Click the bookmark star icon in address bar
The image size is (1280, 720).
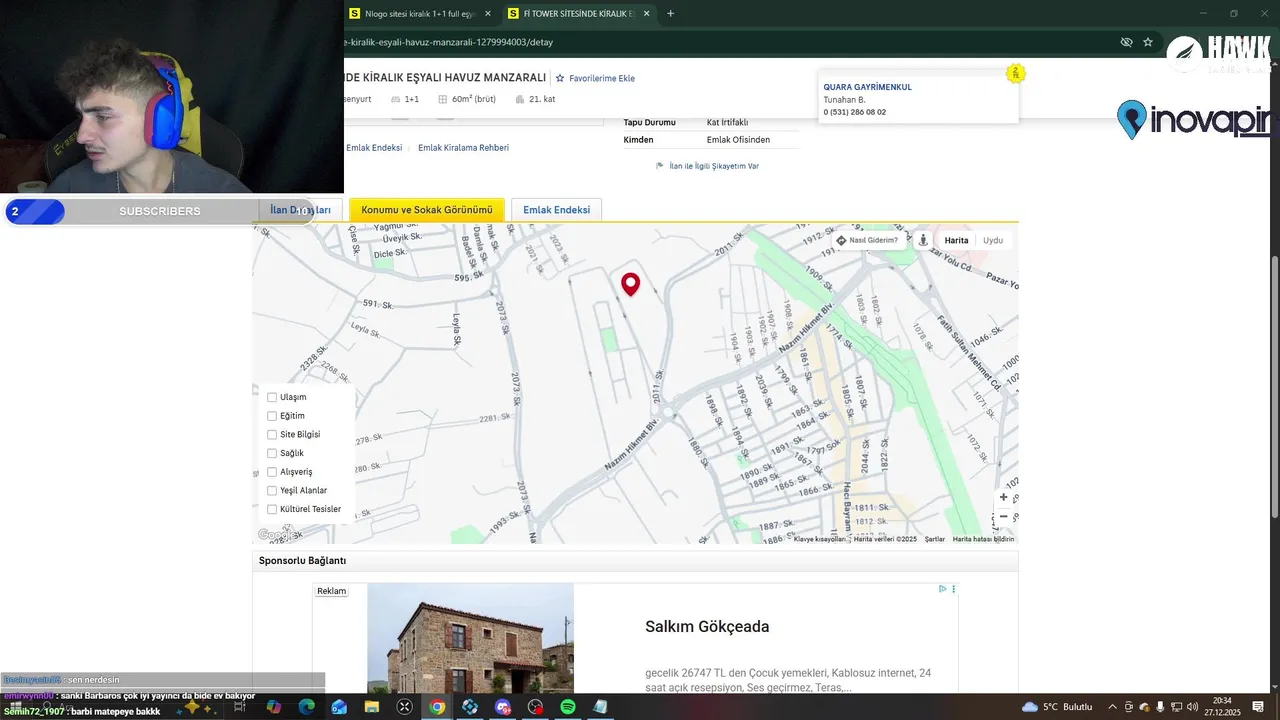click(x=1148, y=42)
